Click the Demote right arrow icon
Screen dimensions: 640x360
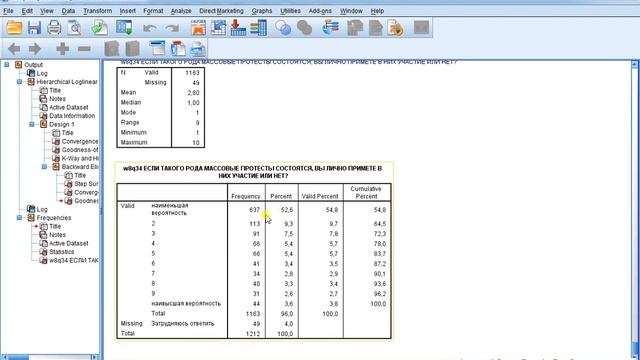click(x=35, y=49)
